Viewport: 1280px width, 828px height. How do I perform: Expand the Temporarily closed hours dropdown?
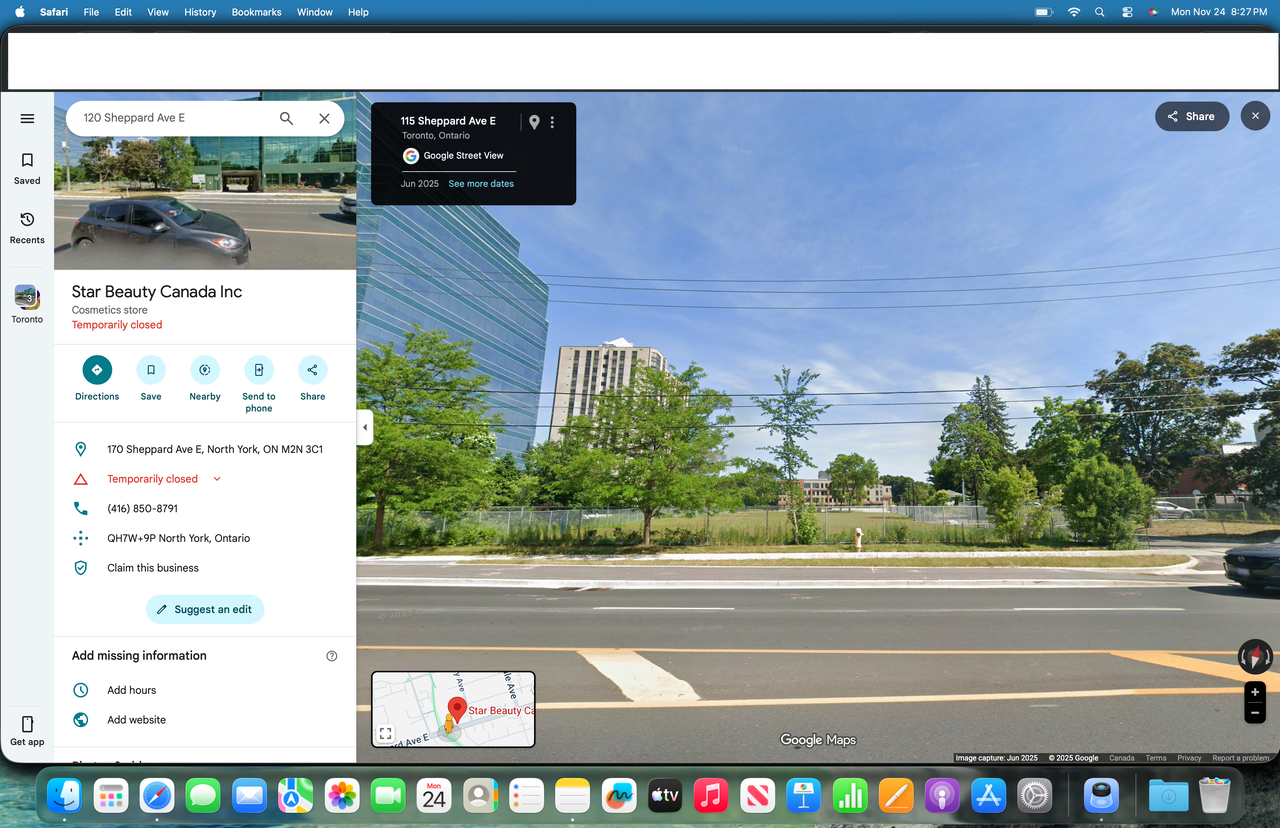pos(217,479)
